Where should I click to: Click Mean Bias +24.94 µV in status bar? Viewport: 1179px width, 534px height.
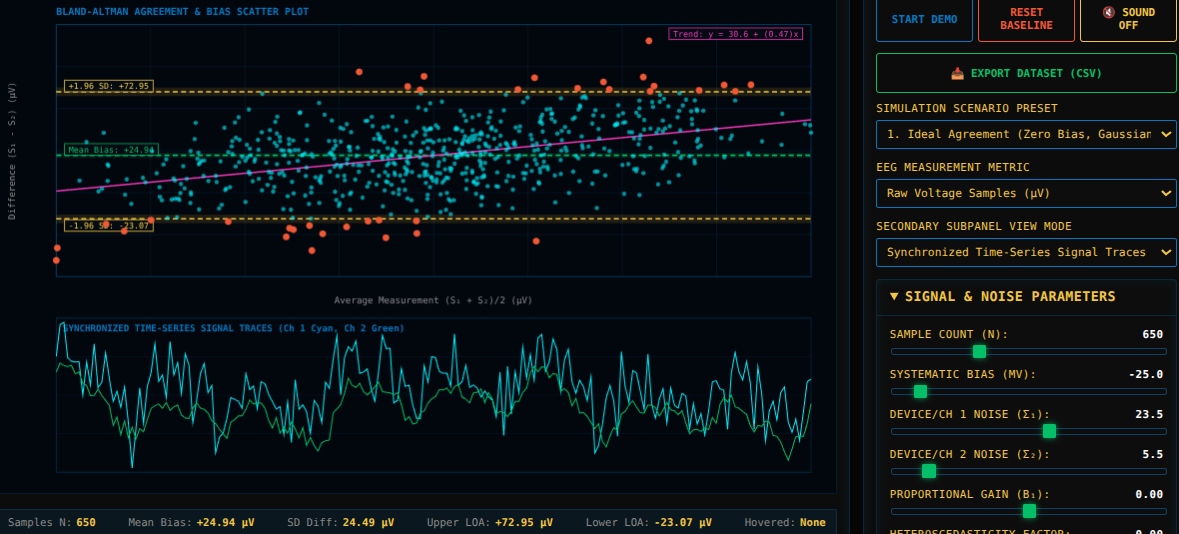191,522
